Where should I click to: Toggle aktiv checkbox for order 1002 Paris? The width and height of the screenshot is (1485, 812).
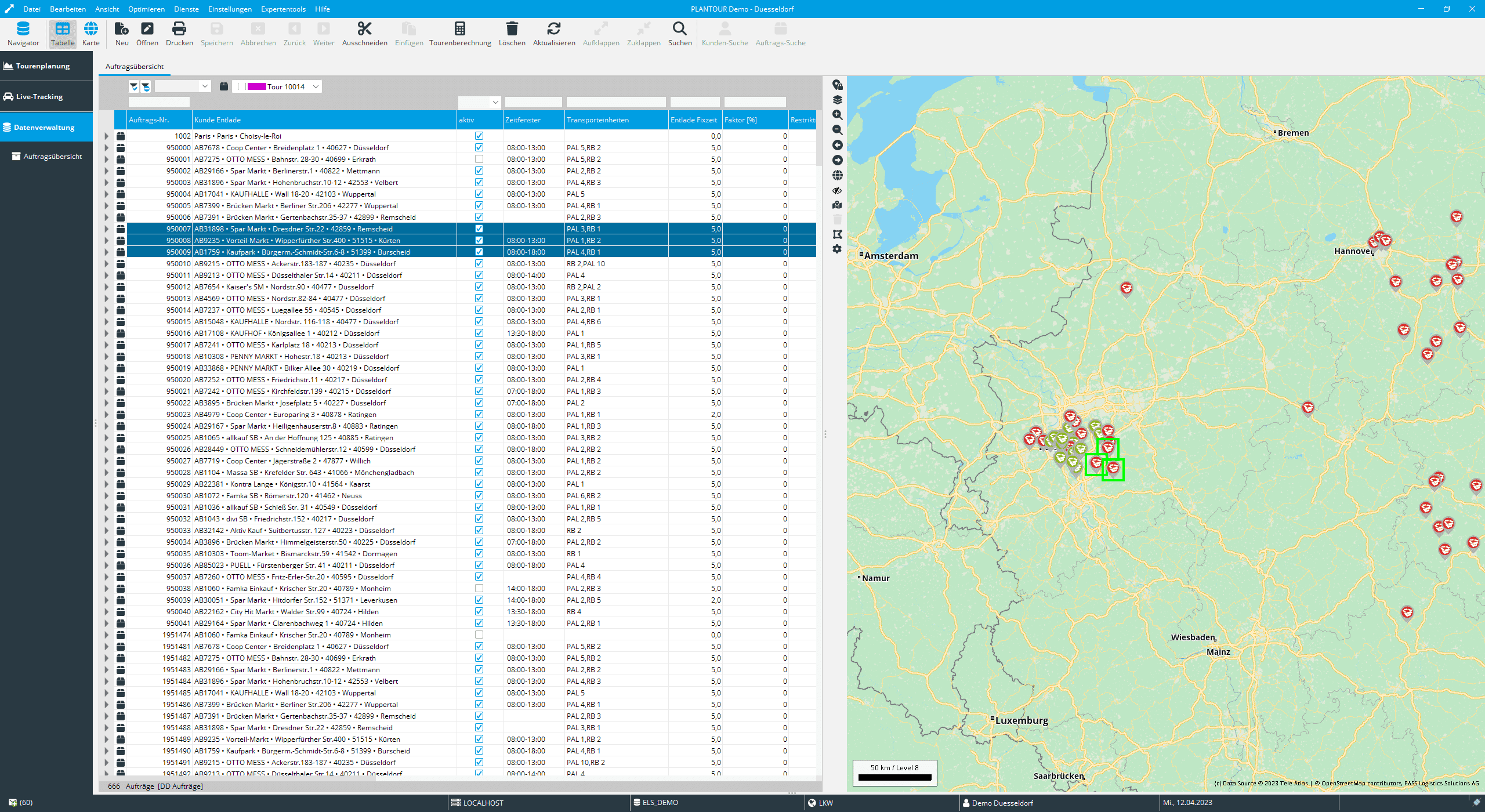[x=479, y=136]
